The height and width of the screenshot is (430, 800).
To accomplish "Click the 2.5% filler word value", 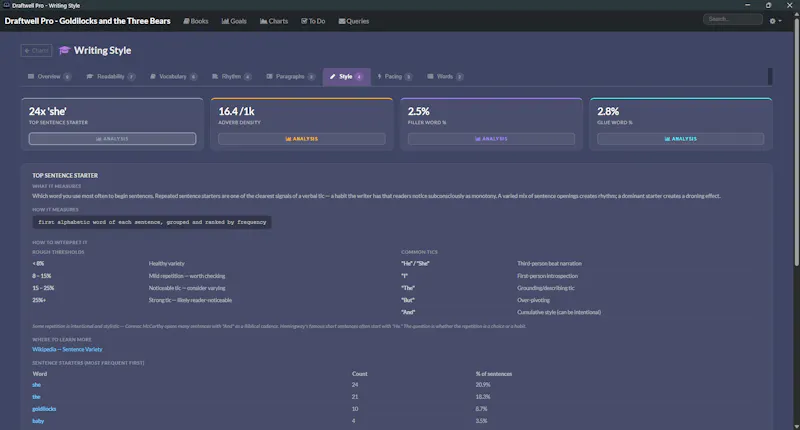I will coord(418,111).
